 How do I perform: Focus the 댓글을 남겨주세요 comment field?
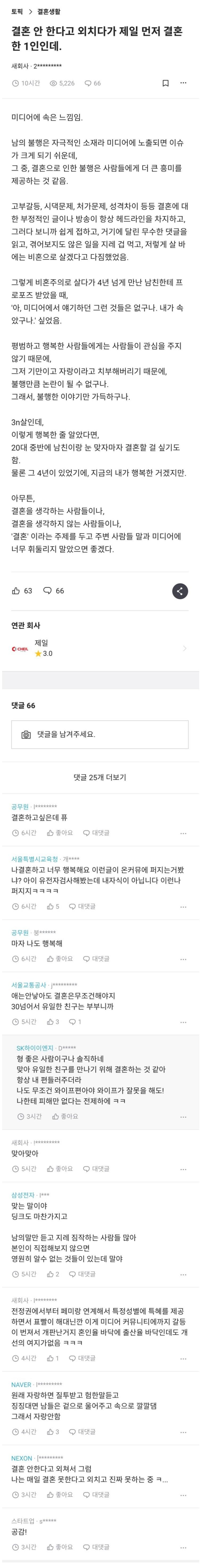coord(100,735)
